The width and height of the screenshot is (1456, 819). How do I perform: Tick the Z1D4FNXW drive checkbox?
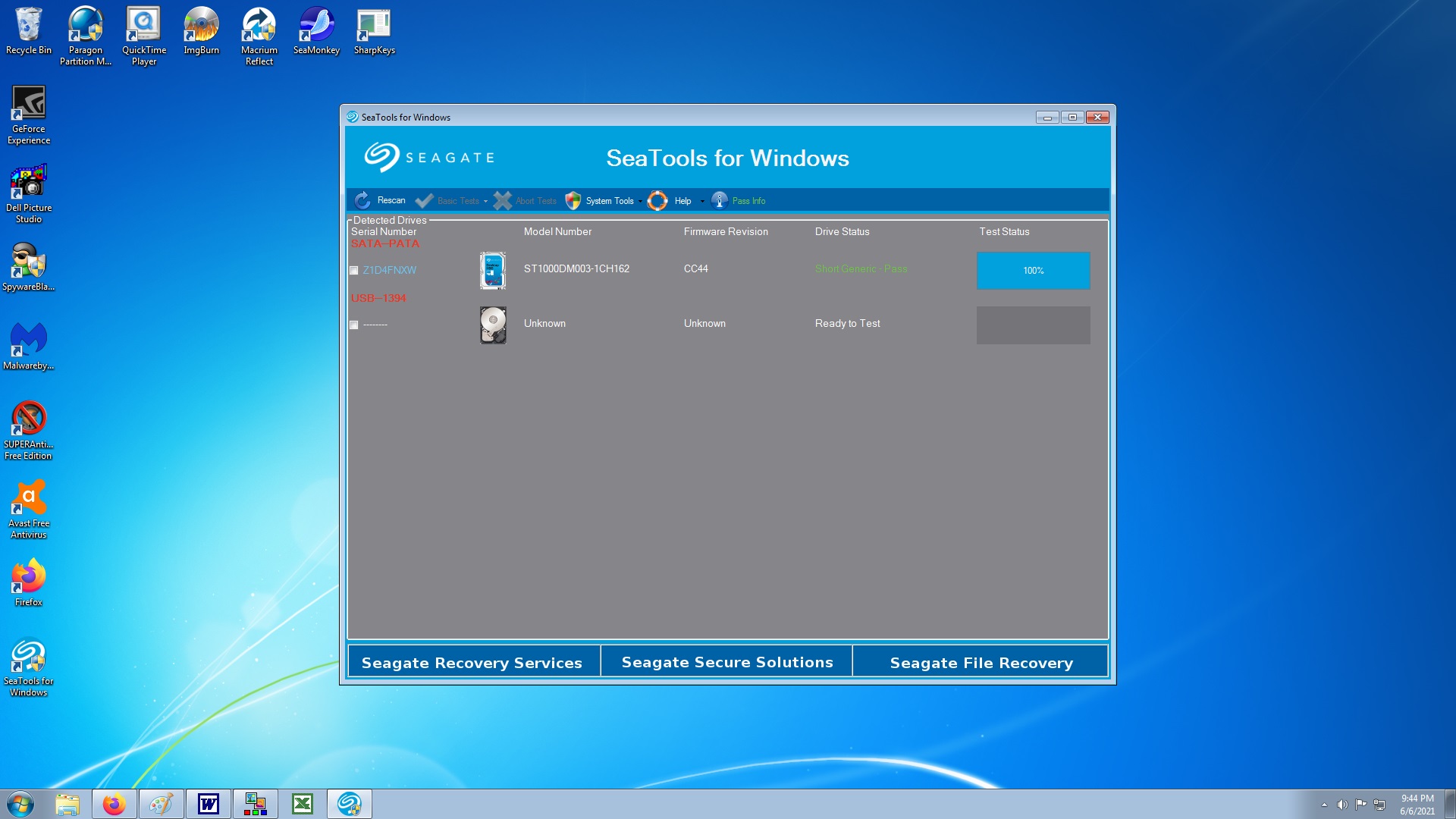tap(354, 271)
